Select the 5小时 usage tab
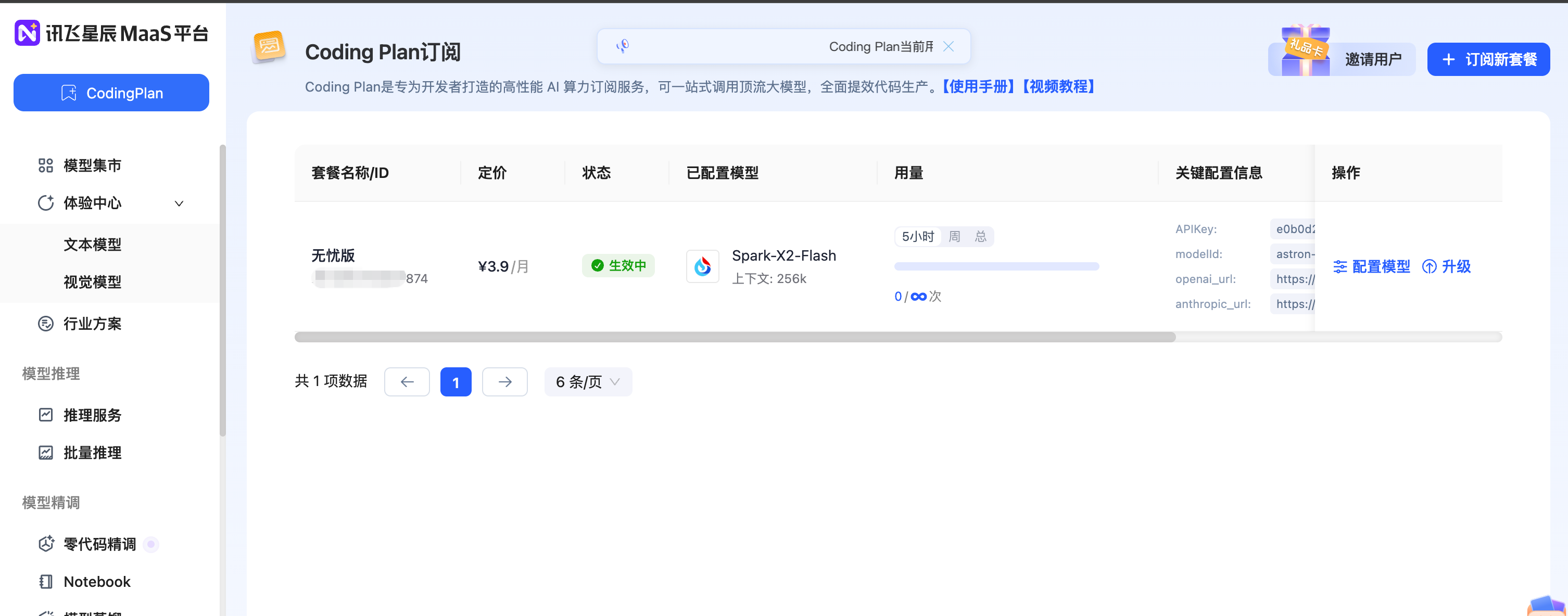Image resolution: width=1568 pixels, height=616 pixels. click(x=918, y=237)
